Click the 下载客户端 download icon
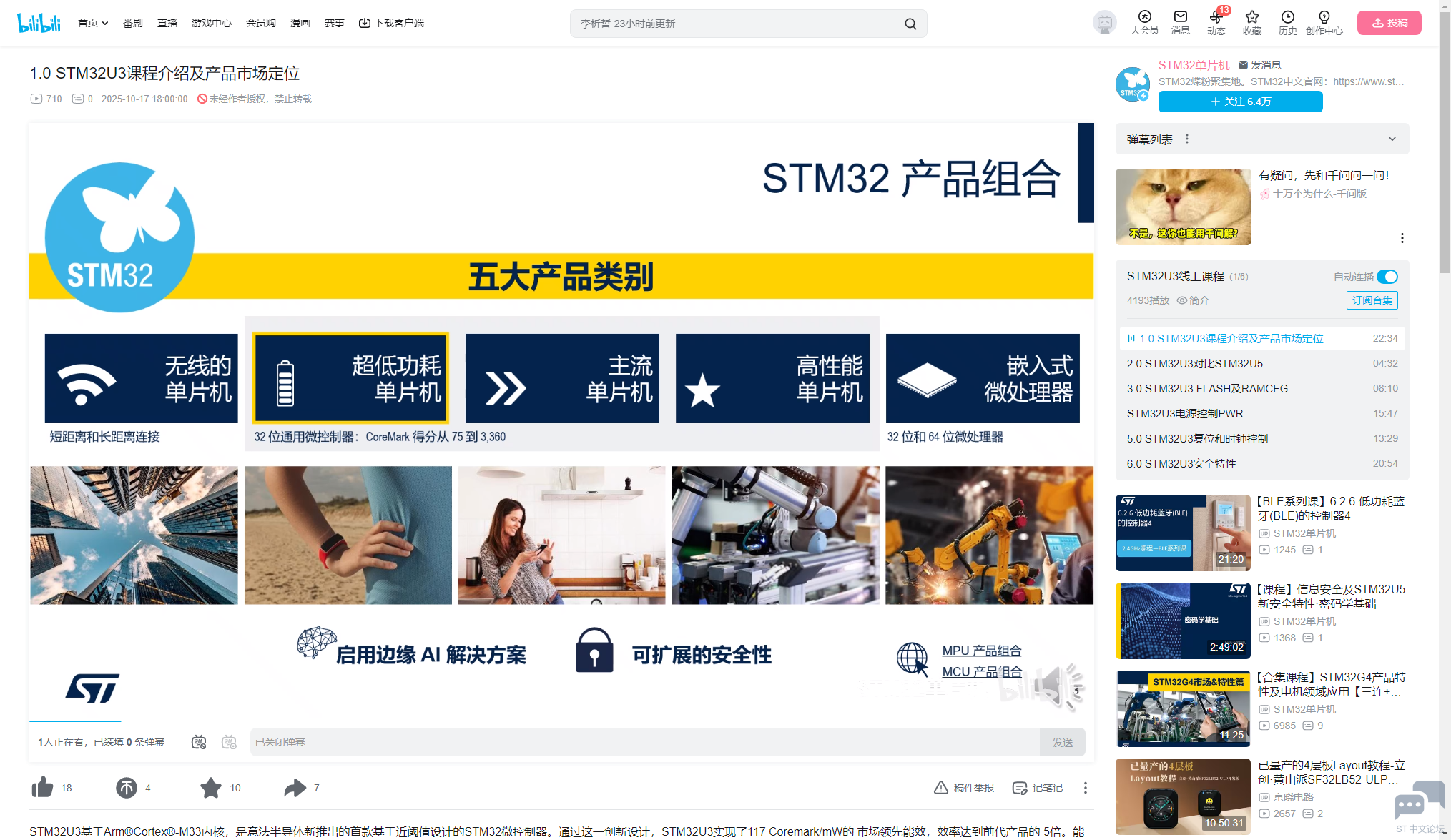 click(364, 23)
